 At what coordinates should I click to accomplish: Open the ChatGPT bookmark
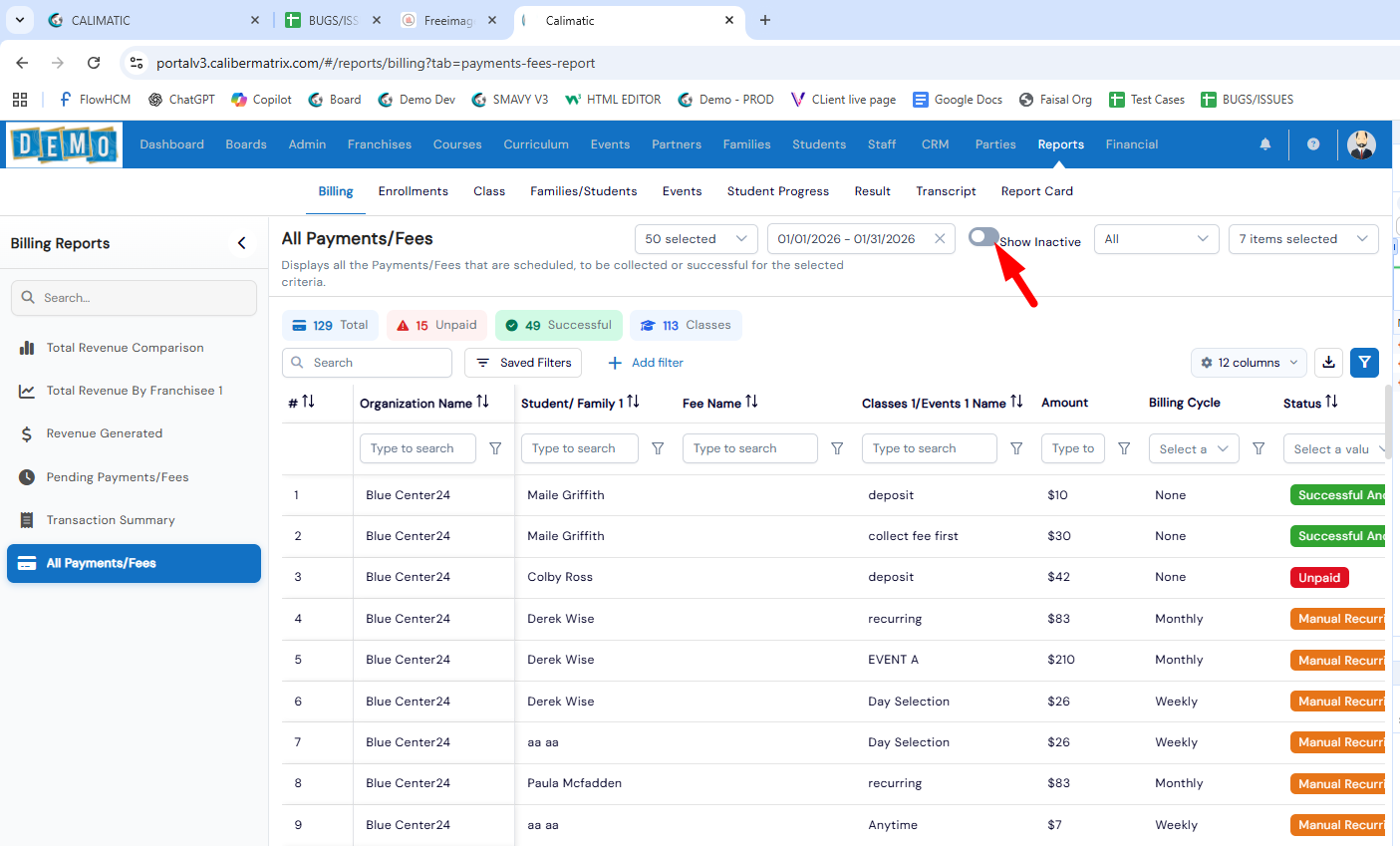tap(181, 100)
